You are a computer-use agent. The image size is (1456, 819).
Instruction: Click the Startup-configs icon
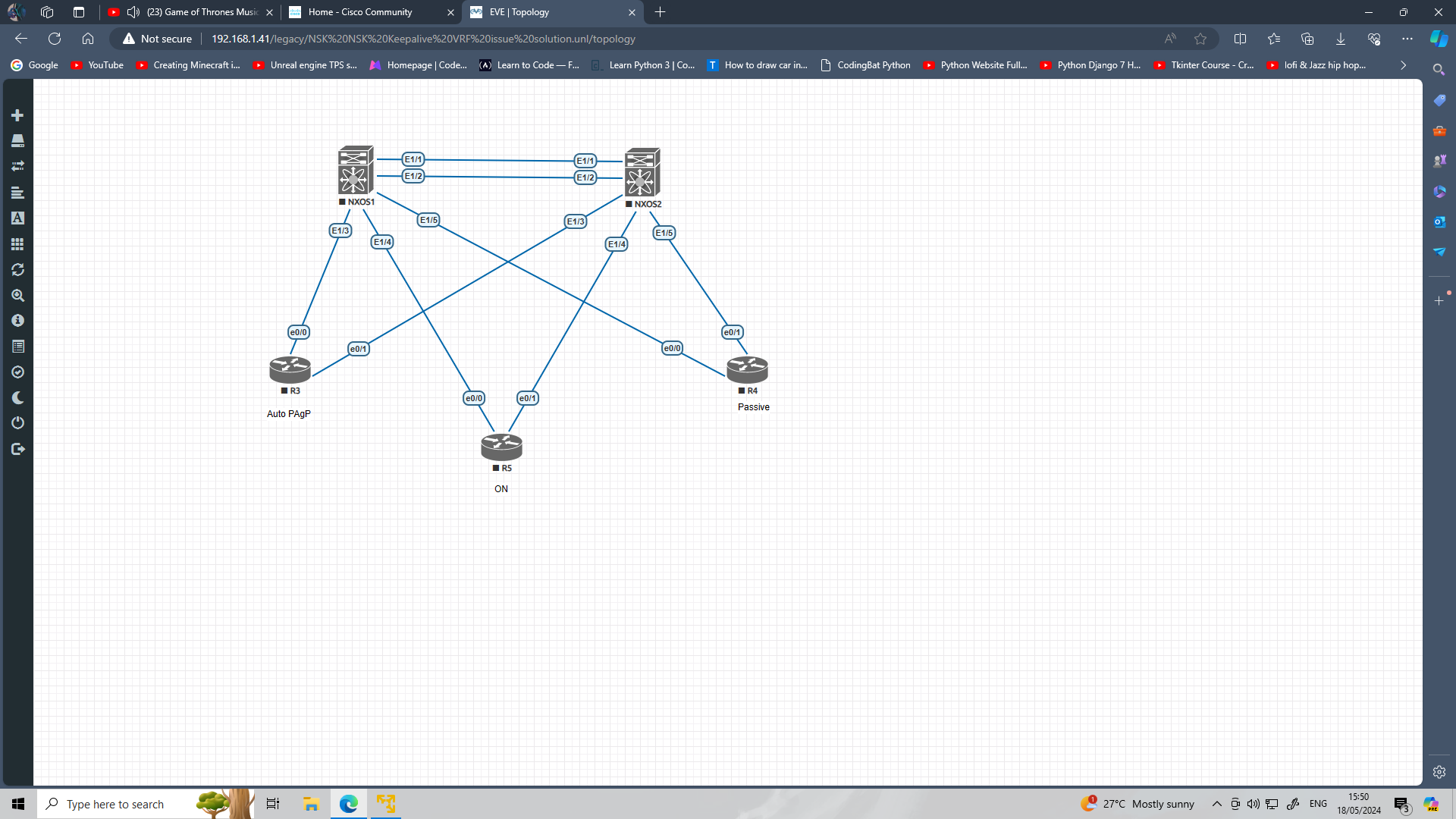(17, 193)
